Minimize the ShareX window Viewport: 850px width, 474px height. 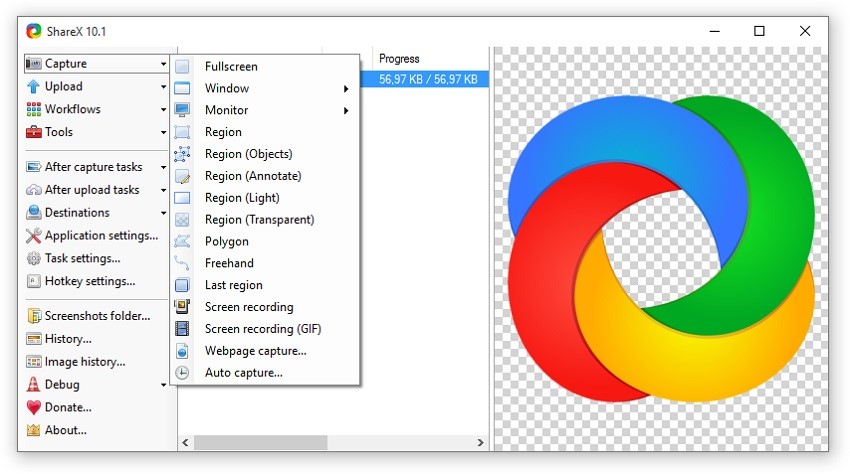pyautogui.click(x=715, y=31)
